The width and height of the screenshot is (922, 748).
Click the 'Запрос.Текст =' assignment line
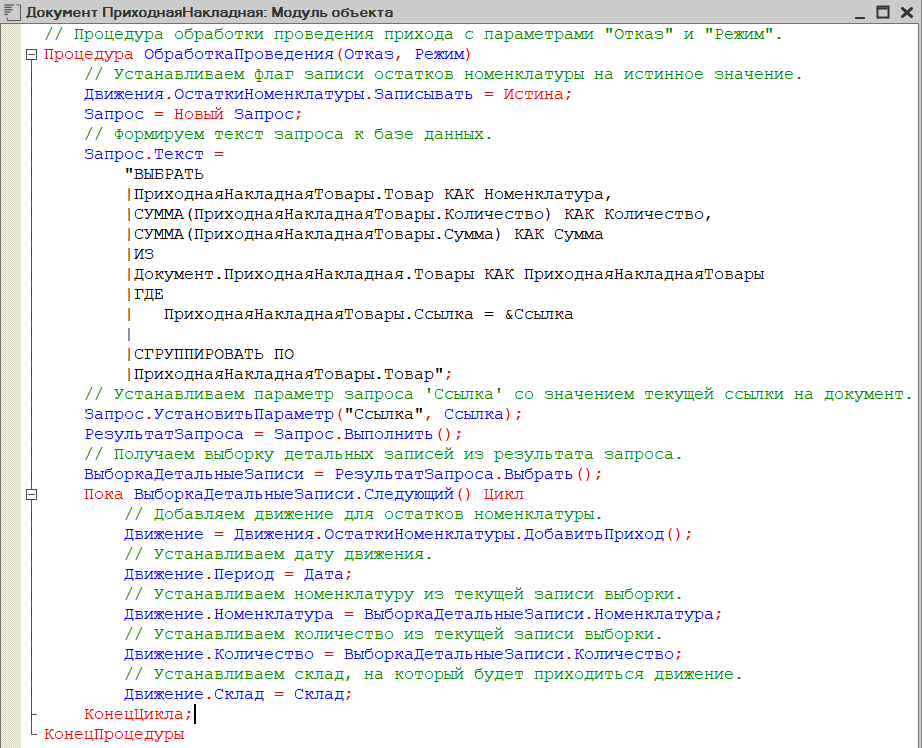[x=154, y=155]
